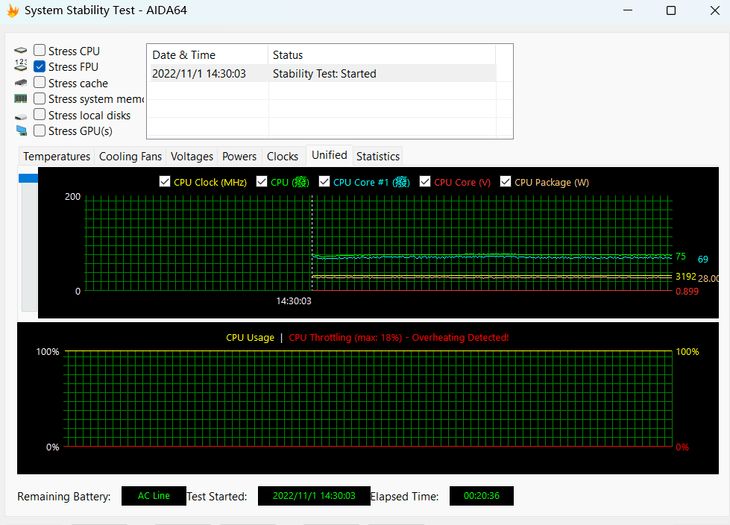Click the Test Started time field
Image resolution: width=730 pixels, height=525 pixels.
(x=314, y=496)
